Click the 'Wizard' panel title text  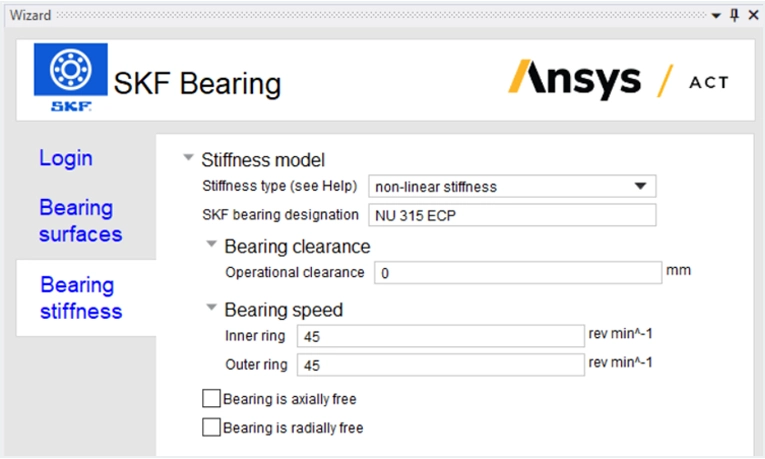30,15
